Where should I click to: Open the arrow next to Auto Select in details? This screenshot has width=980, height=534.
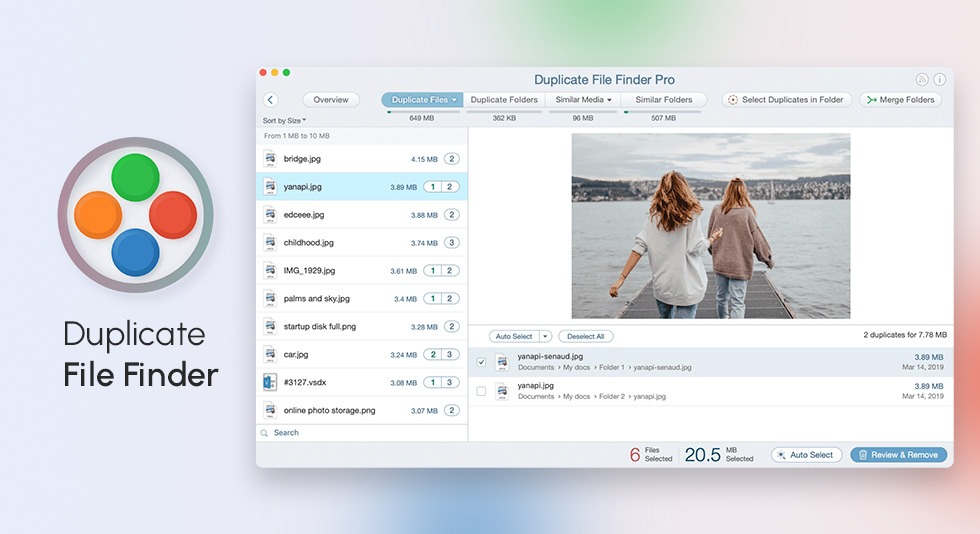click(545, 336)
